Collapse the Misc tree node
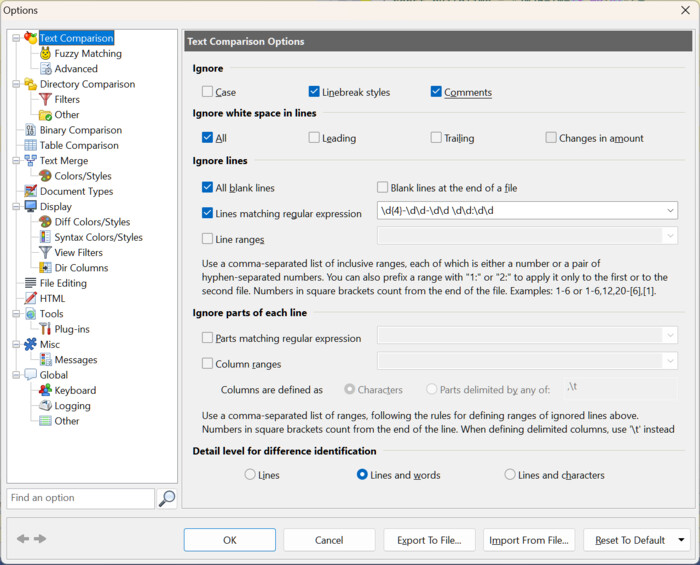This screenshot has height=565, width=700. pos(16,344)
